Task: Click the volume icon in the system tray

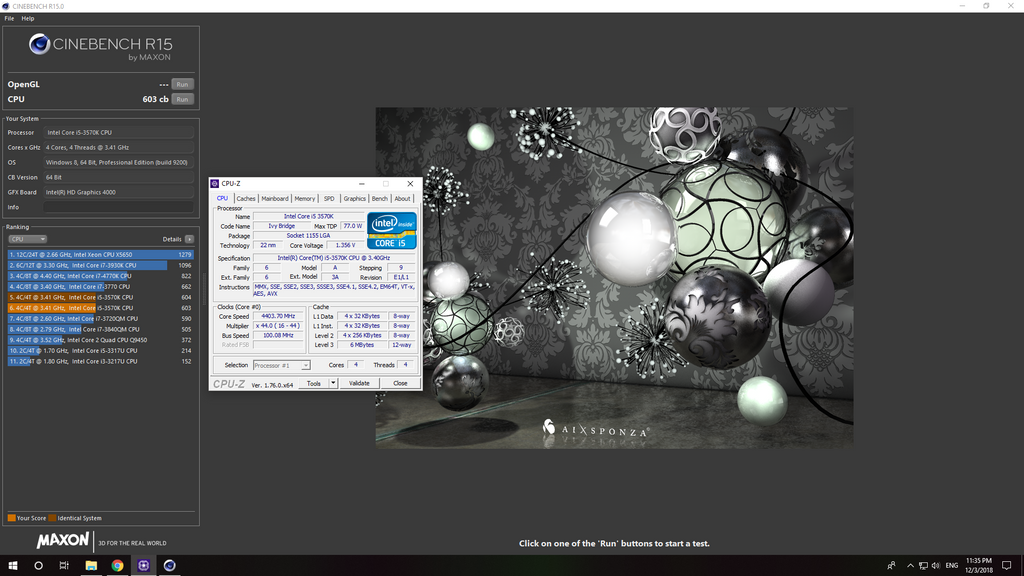Action: 934,565
